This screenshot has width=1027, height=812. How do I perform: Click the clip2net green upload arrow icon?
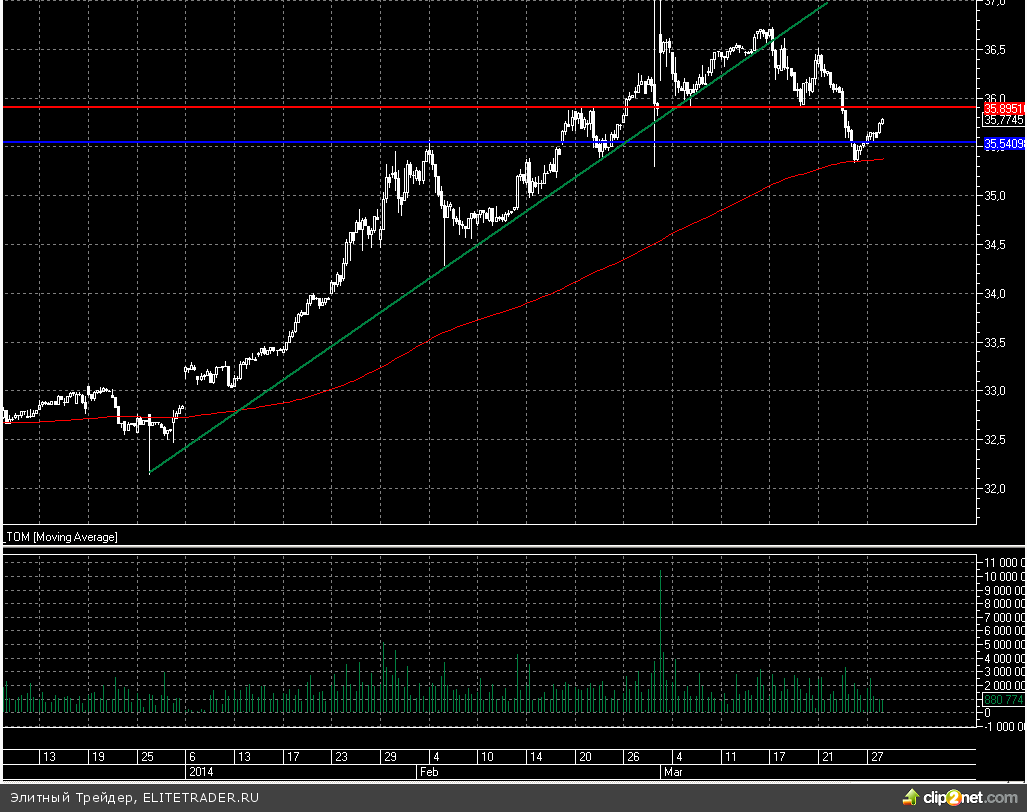(x=910, y=797)
